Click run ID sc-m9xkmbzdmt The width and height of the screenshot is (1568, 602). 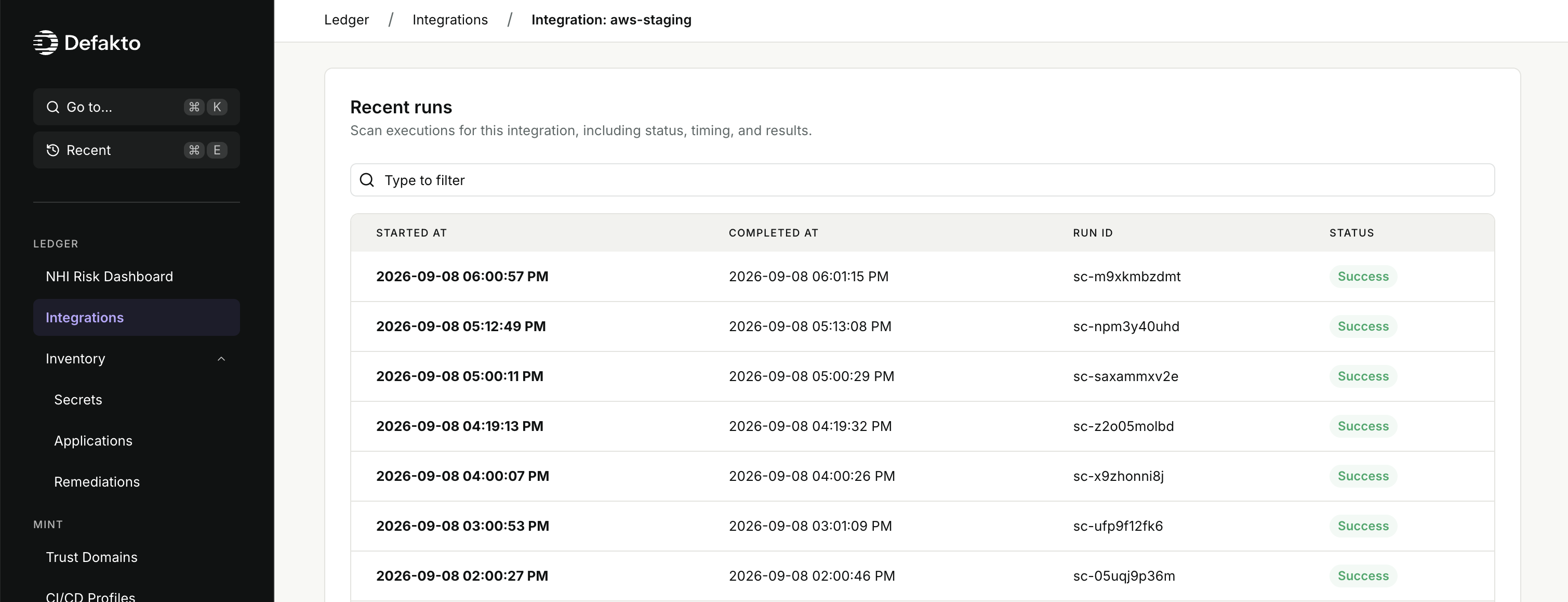coord(1127,277)
